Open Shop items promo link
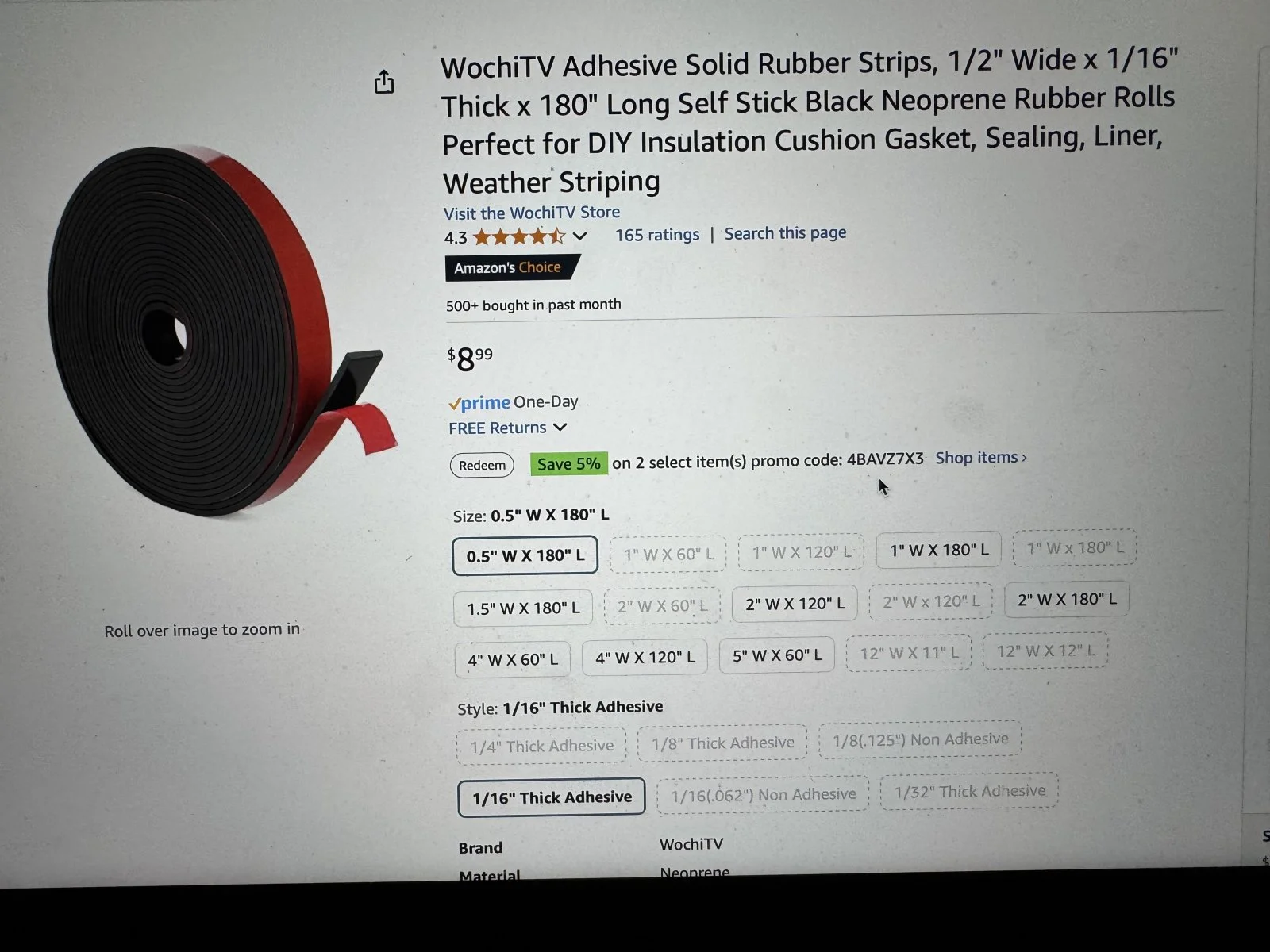 981,458
